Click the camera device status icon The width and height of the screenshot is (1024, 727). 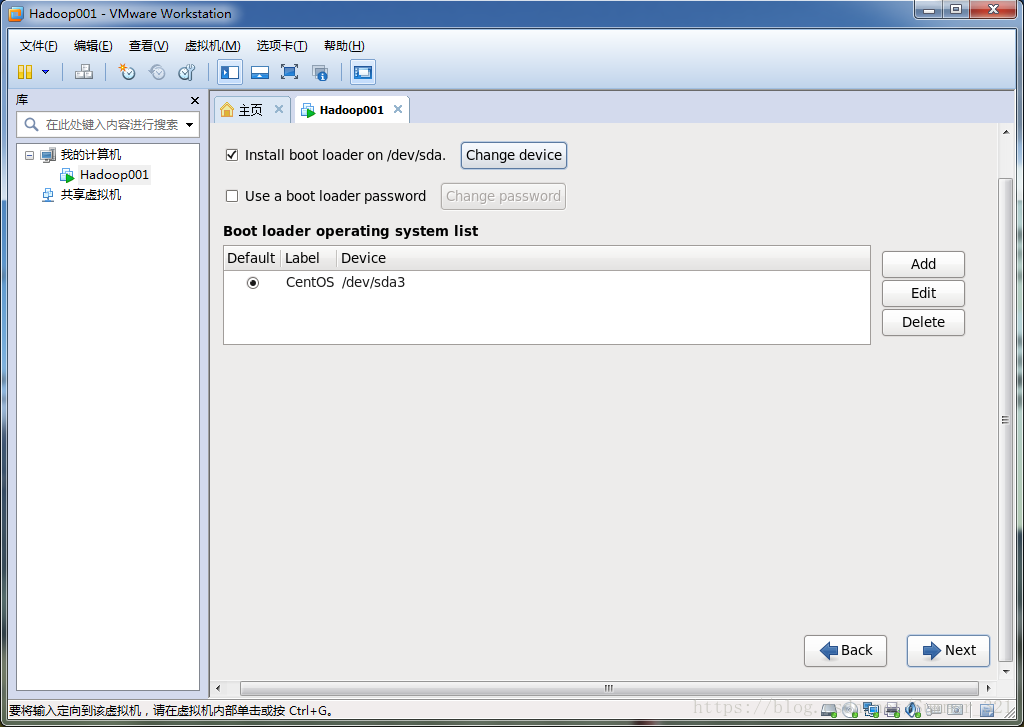pos(955,709)
